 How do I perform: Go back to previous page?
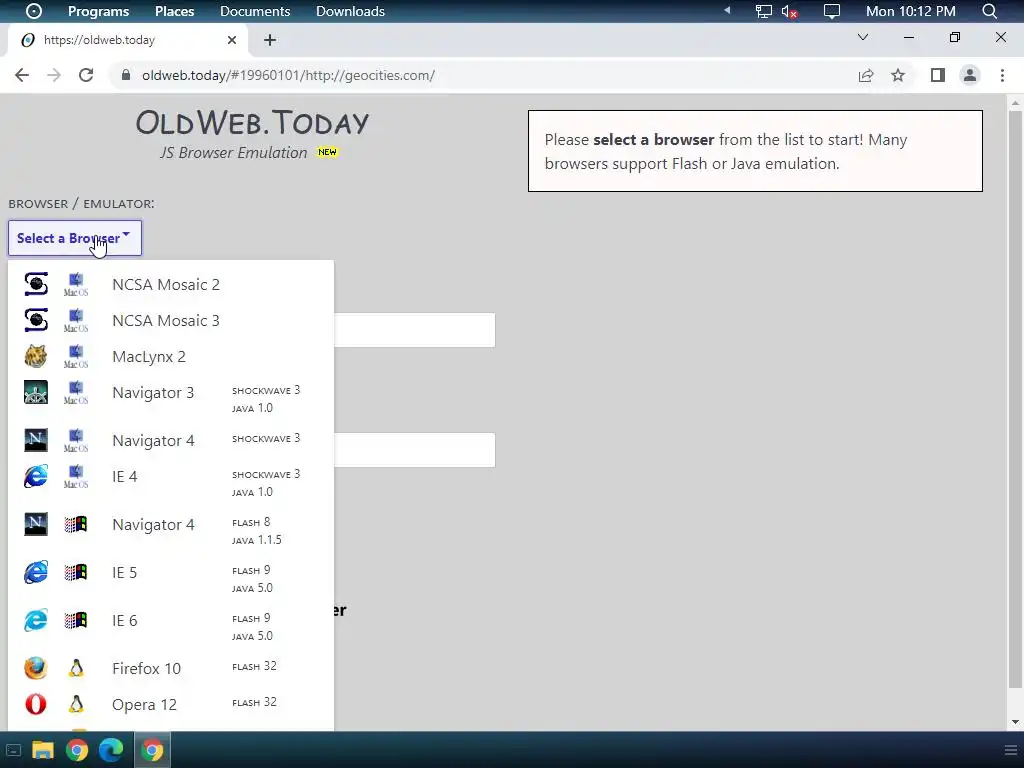pos(22,75)
